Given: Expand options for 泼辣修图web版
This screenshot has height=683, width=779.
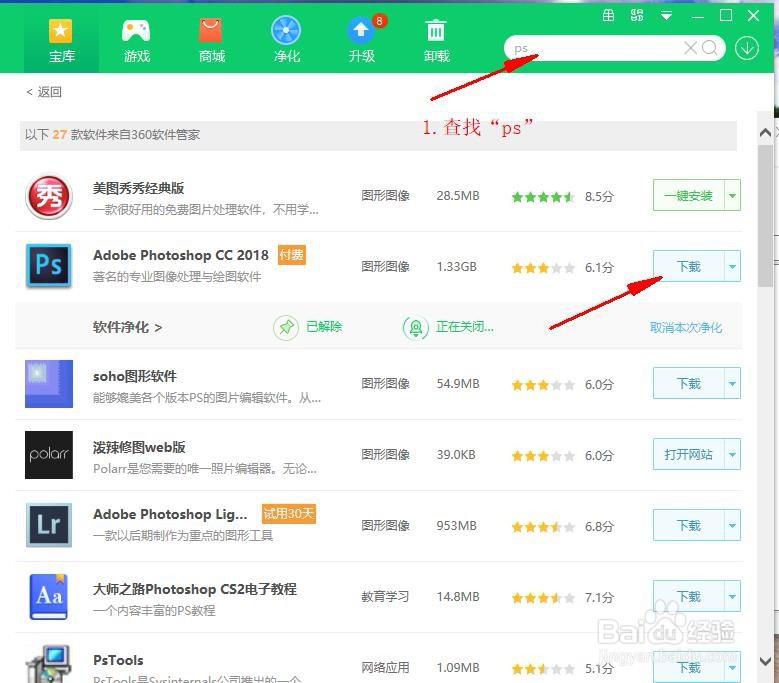Looking at the screenshot, I should point(732,454).
